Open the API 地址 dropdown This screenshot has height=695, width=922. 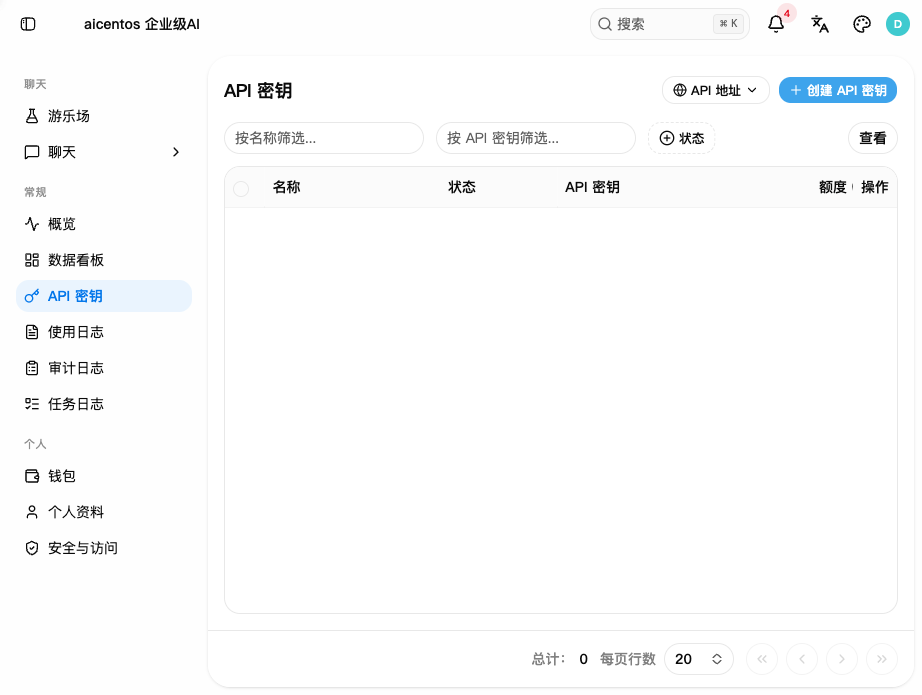[x=716, y=91]
